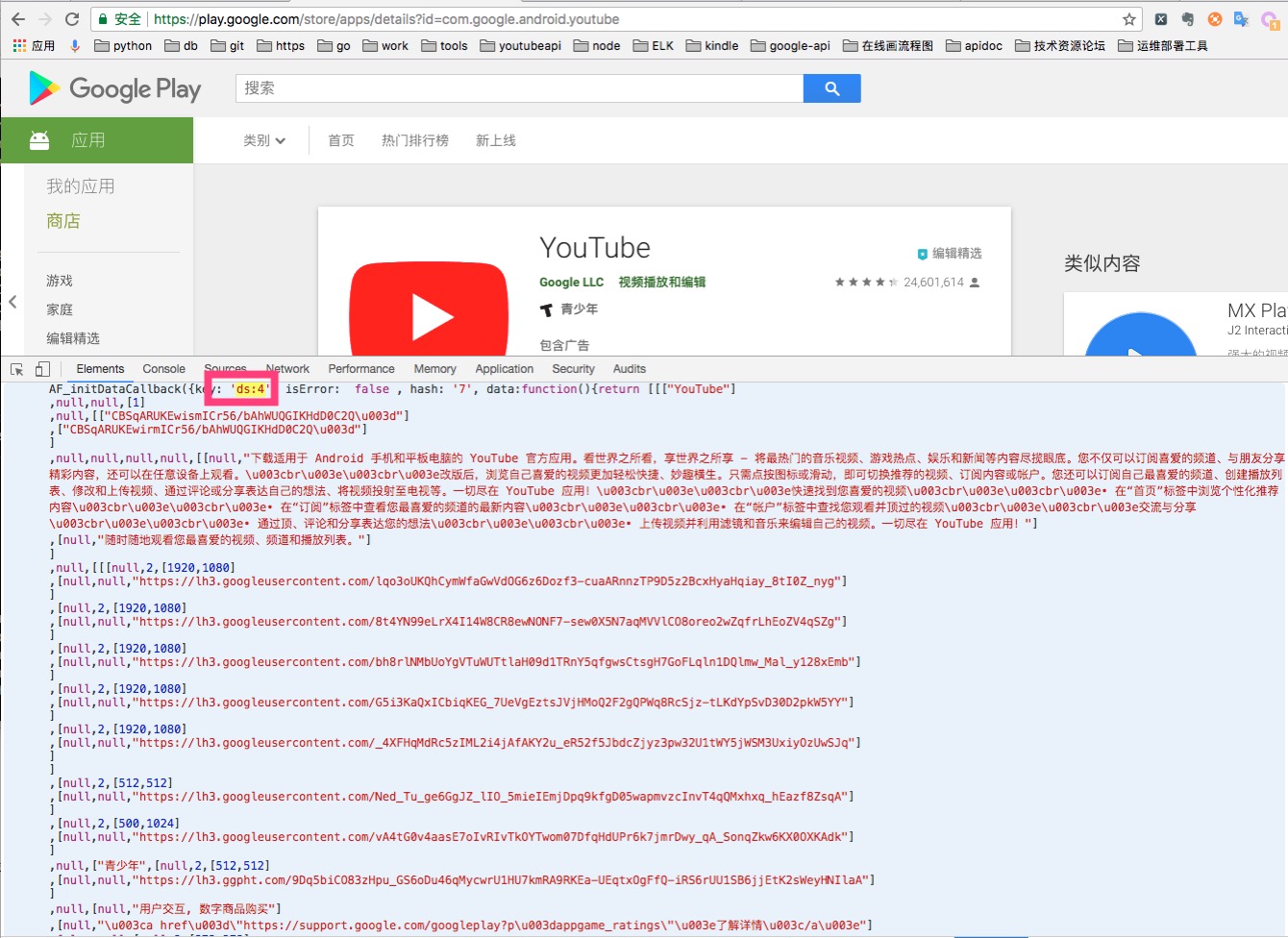Open the 热门排行榜 top charts link
Screen dimensions: 1288x938
[415, 140]
